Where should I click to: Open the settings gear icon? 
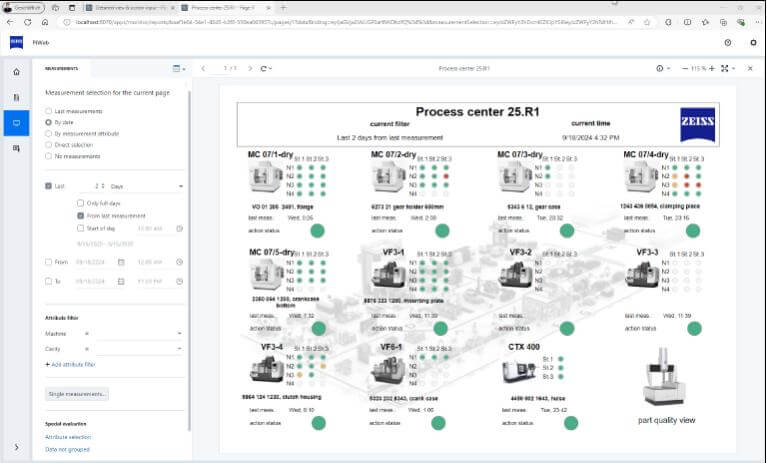(x=752, y=42)
